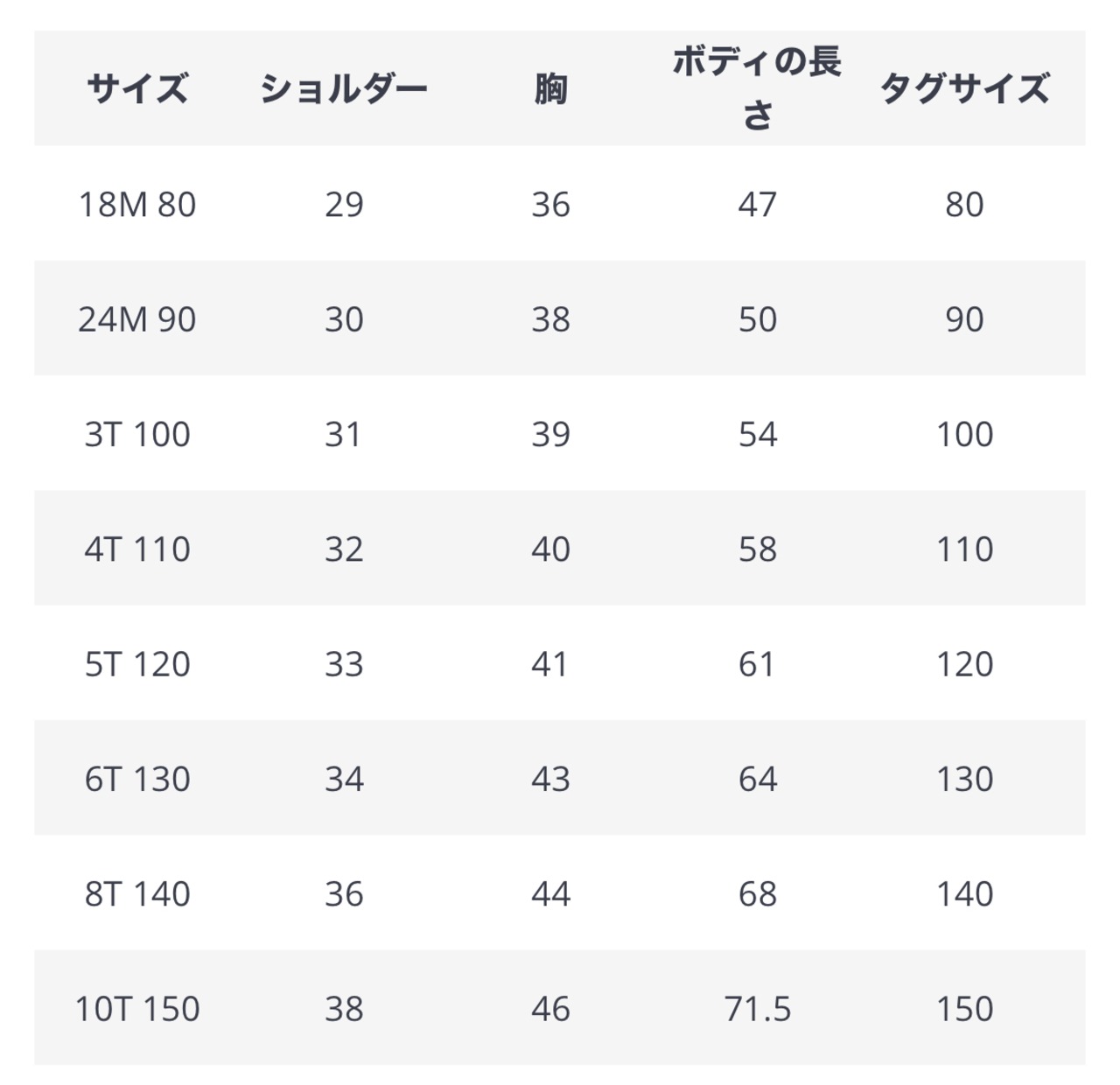Click body length value 71.5
Screen dimensions: 1120x1085
point(758,1009)
